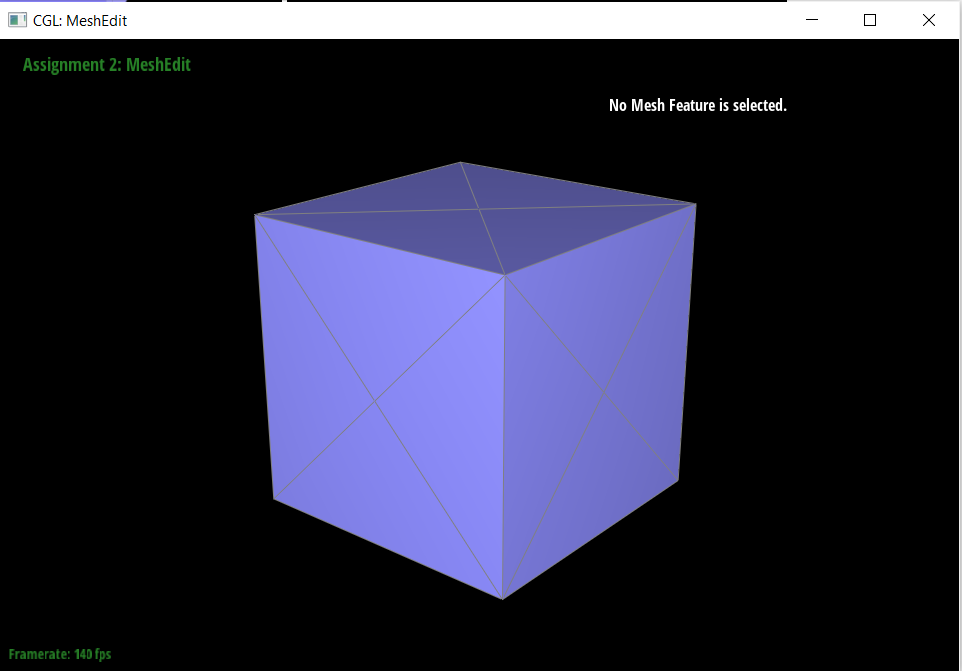The width and height of the screenshot is (962, 671).
Task: Select the cube's front vertical edge
Action: click(503, 440)
